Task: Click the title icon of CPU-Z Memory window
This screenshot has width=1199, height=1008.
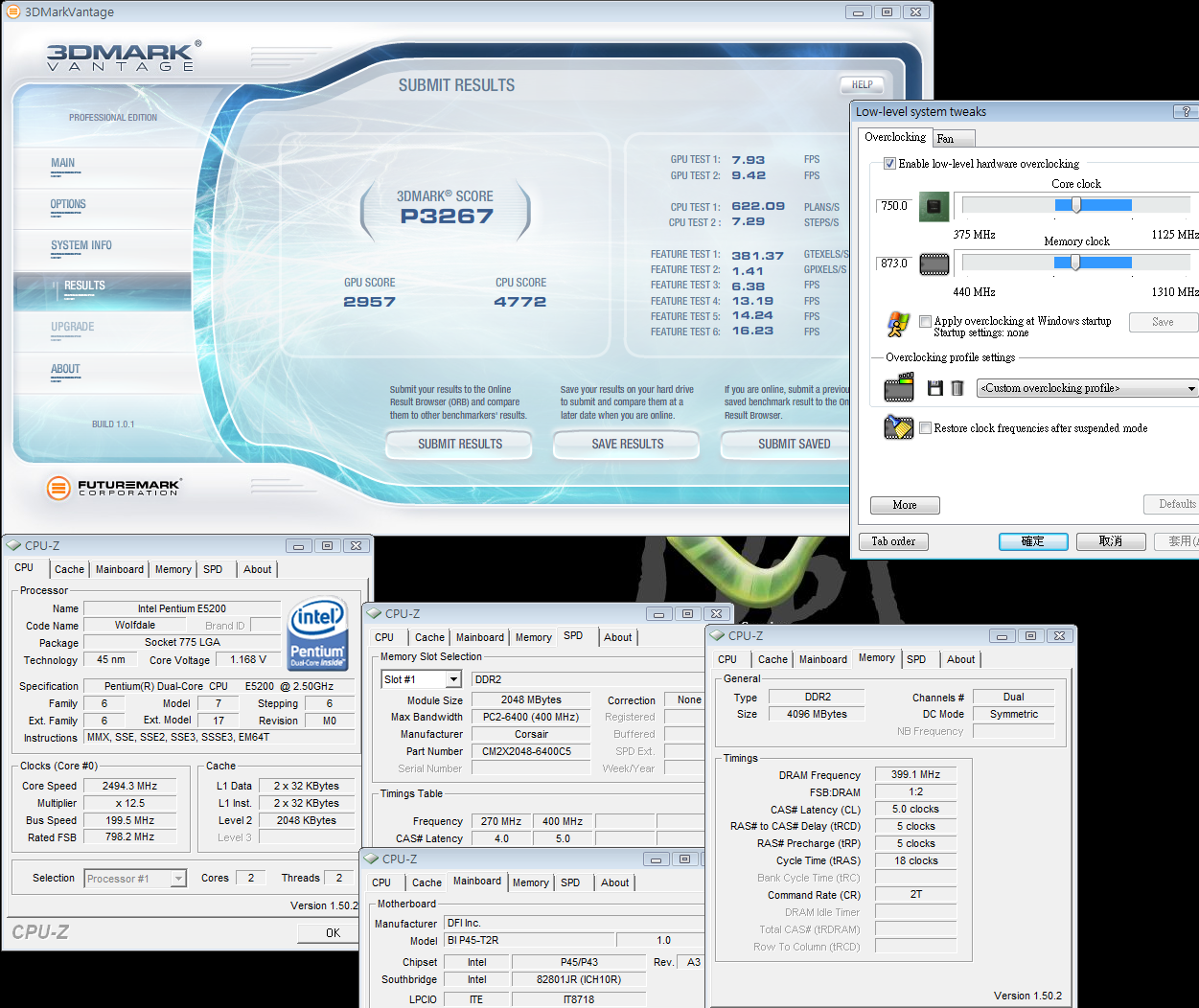Action: pyautogui.click(x=717, y=635)
